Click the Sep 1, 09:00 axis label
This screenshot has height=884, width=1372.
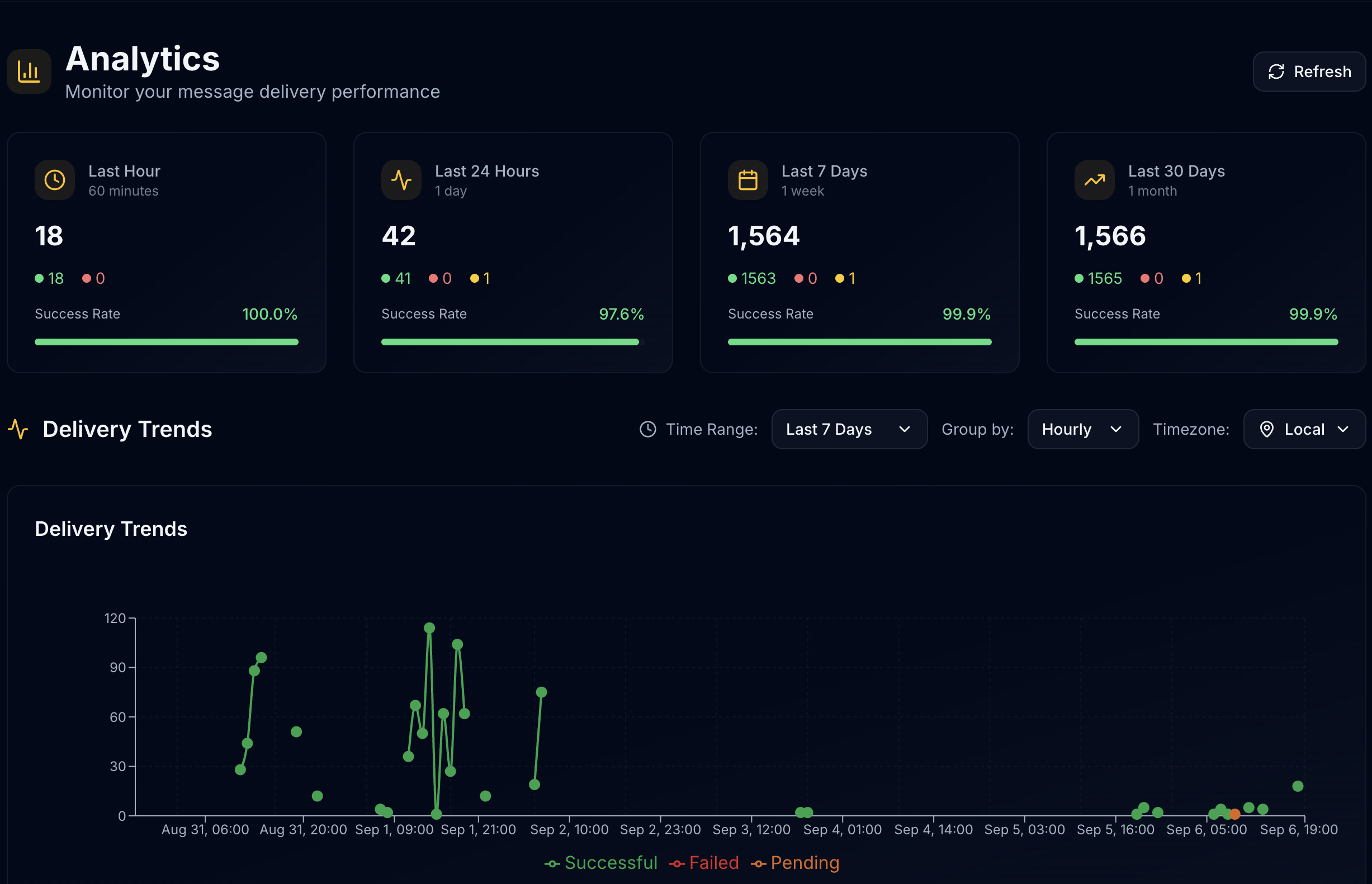click(394, 830)
